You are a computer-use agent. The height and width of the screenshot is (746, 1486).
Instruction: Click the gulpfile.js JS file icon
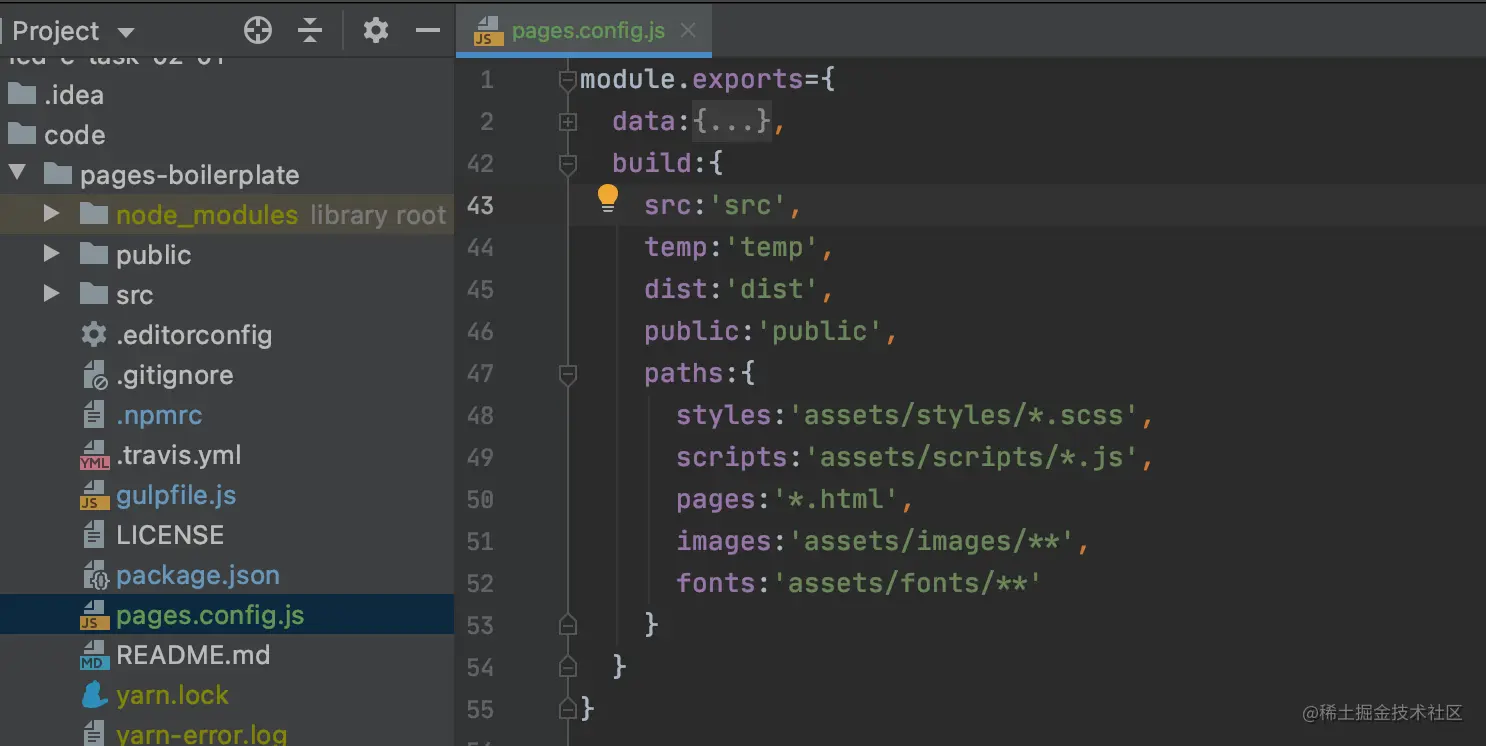click(x=94, y=496)
